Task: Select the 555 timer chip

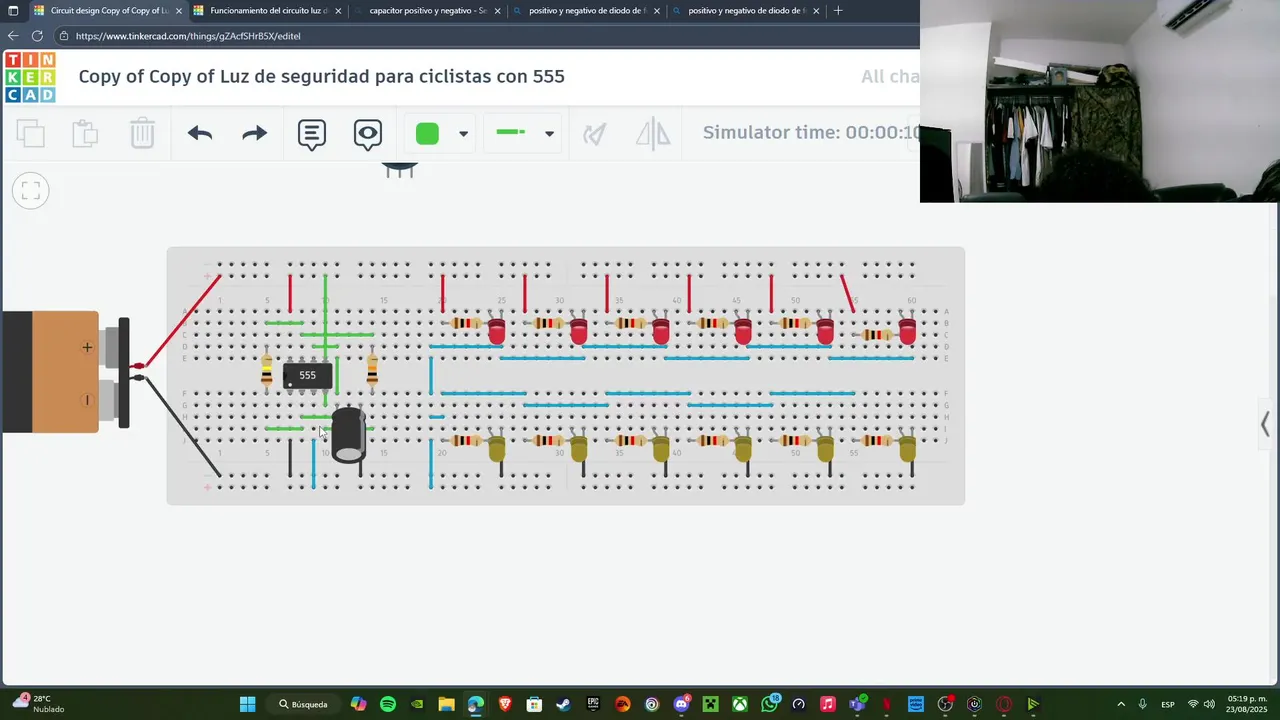Action: point(307,376)
